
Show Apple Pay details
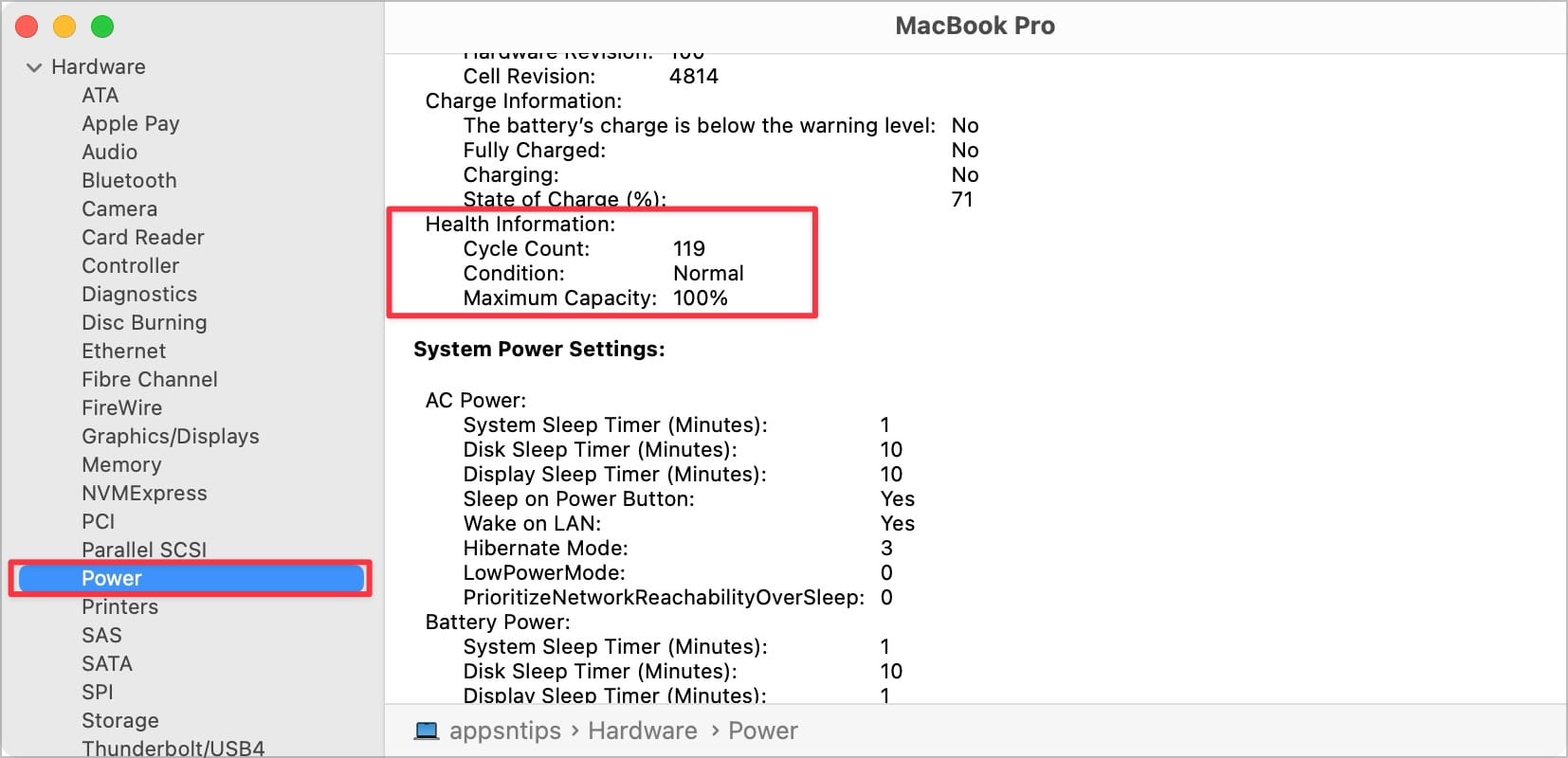[131, 123]
